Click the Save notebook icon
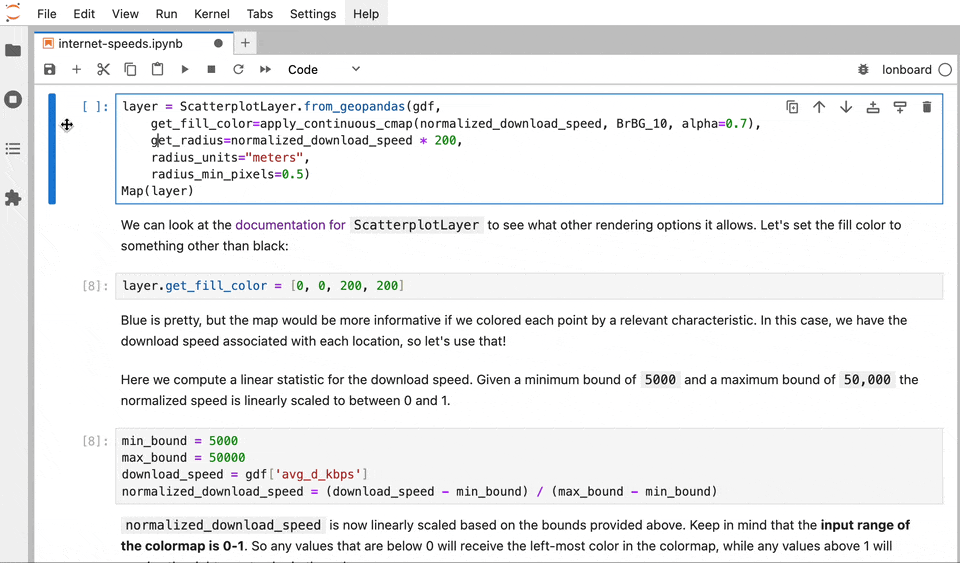Image resolution: width=960 pixels, height=563 pixels. tap(50, 69)
